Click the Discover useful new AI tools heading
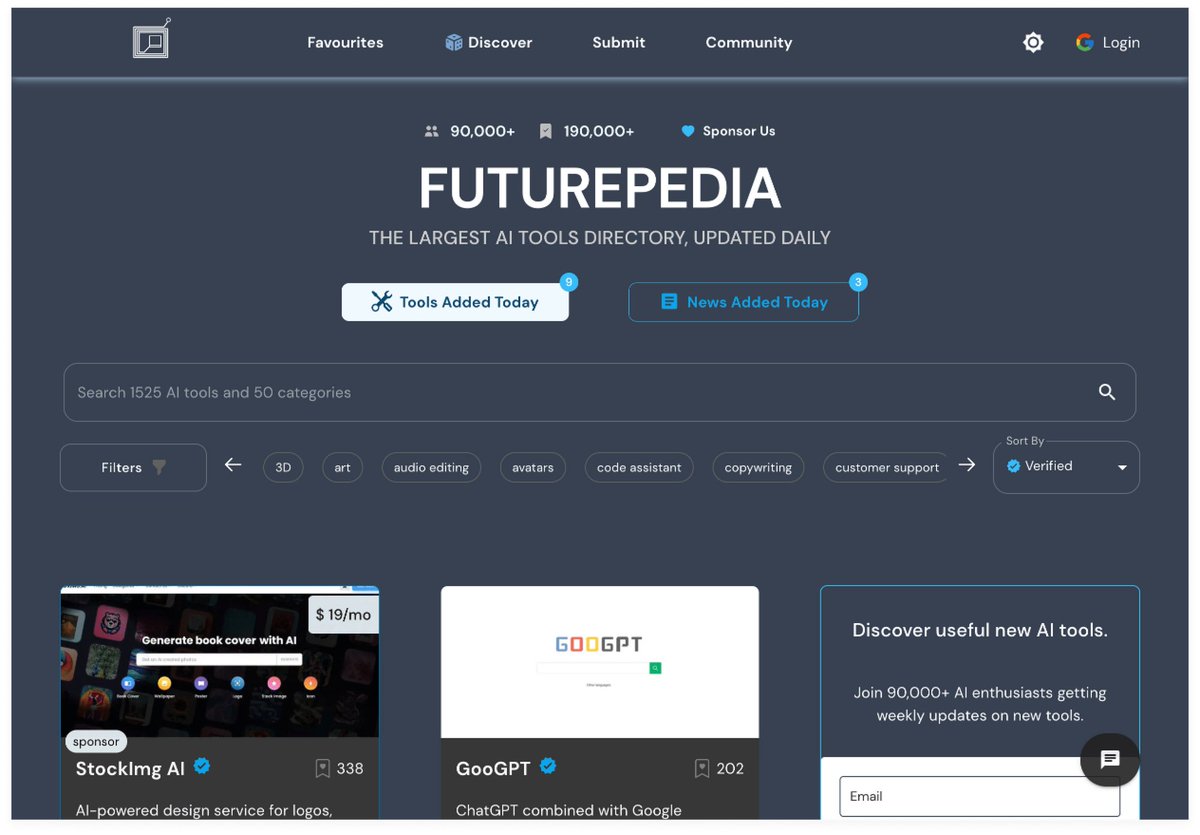Screen dimensions: 1200x835 pos(980,630)
